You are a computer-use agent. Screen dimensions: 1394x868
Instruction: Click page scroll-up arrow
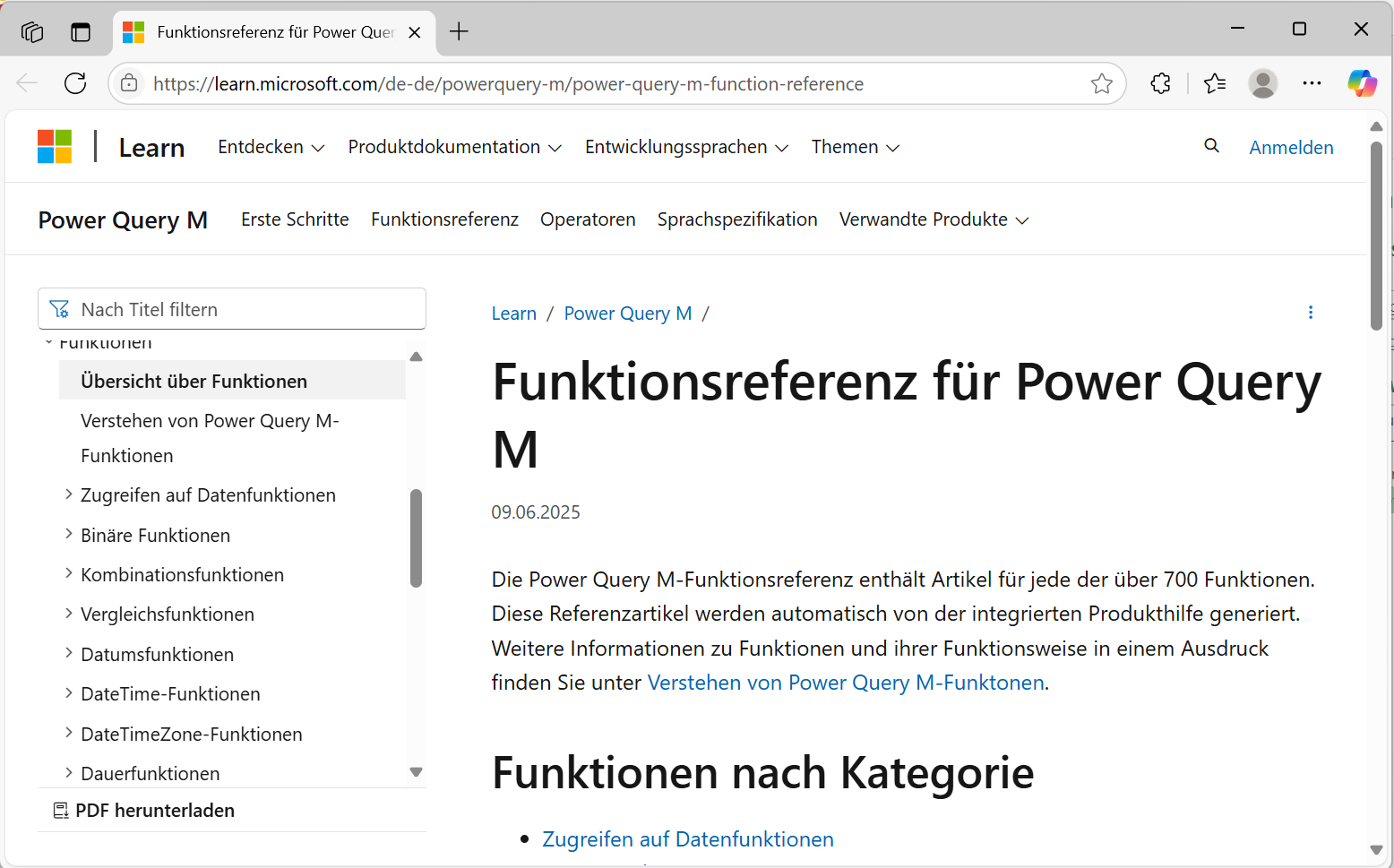1376,126
